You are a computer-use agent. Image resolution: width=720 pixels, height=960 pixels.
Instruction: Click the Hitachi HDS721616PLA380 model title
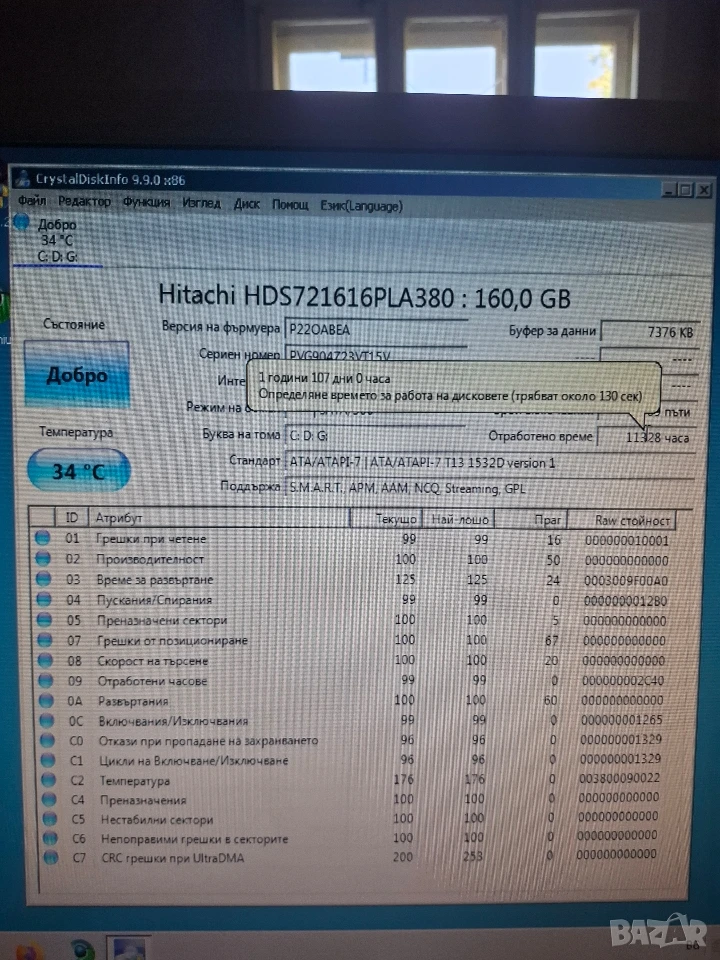[x=364, y=297]
